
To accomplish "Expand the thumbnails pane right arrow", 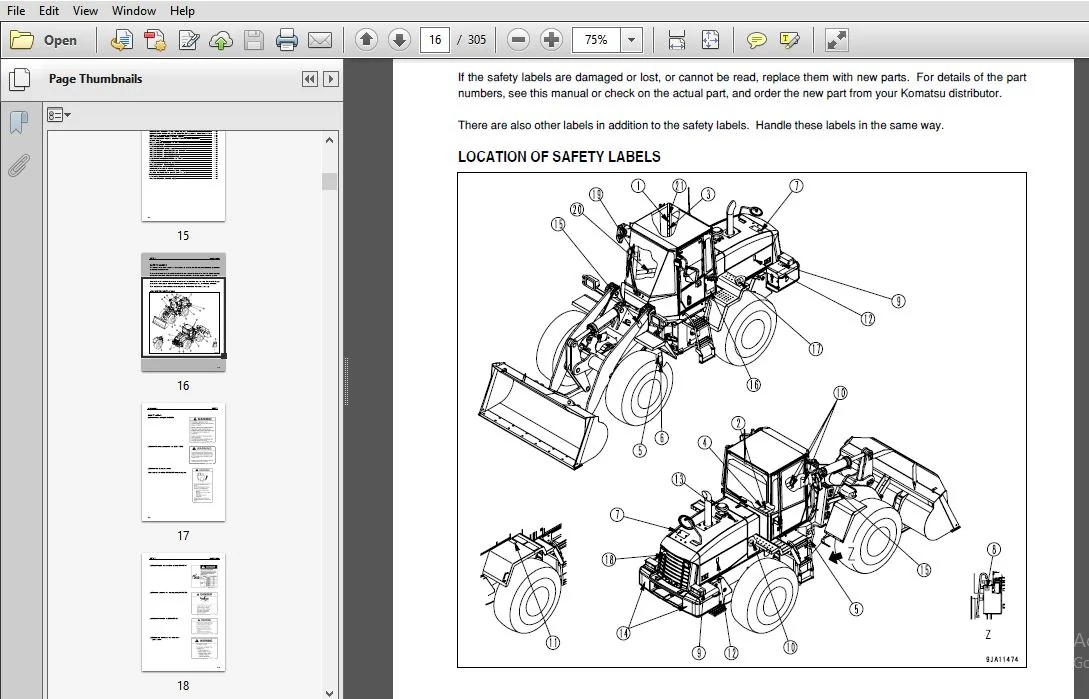I will (x=331, y=79).
